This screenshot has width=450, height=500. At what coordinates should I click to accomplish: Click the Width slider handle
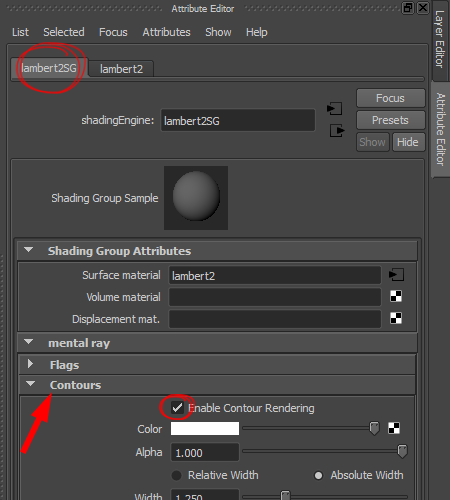pyautogui.click(x=285, y=496)
